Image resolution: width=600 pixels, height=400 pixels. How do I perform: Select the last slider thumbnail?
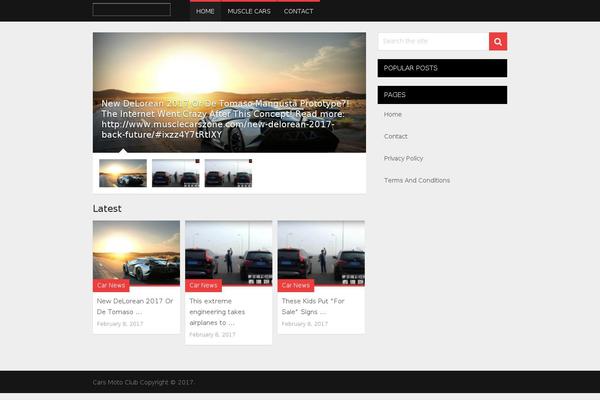(228, 173)
